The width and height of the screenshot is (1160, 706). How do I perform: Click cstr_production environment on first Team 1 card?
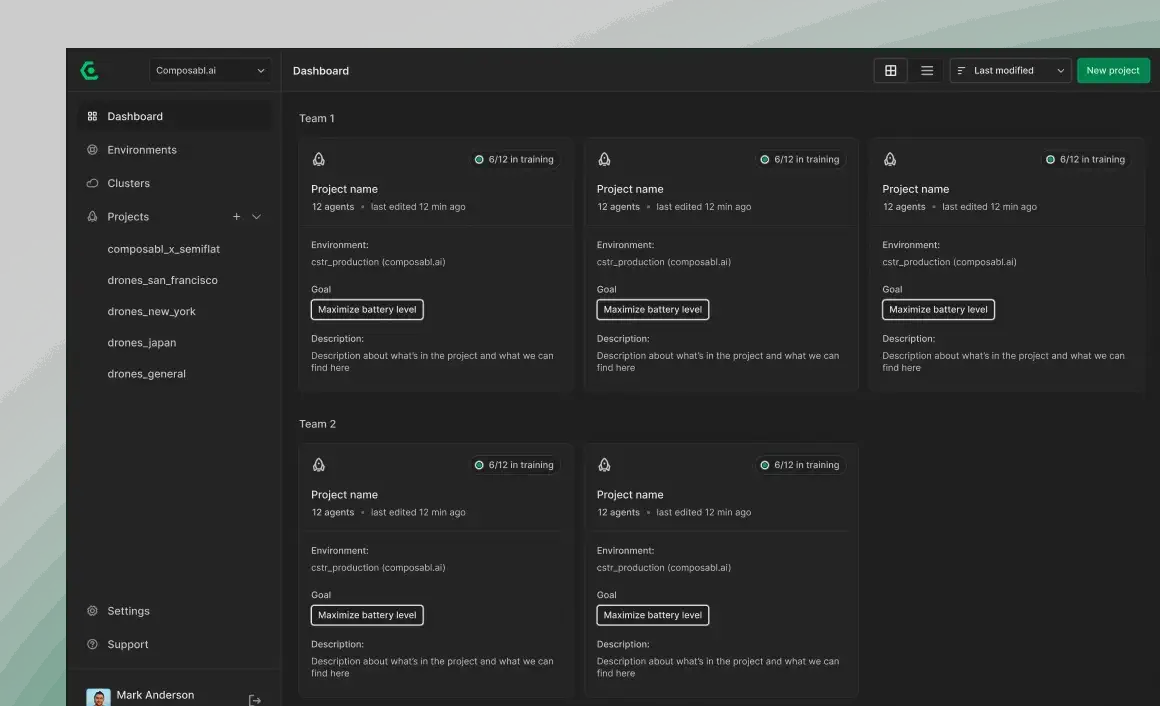coord(378,262)
